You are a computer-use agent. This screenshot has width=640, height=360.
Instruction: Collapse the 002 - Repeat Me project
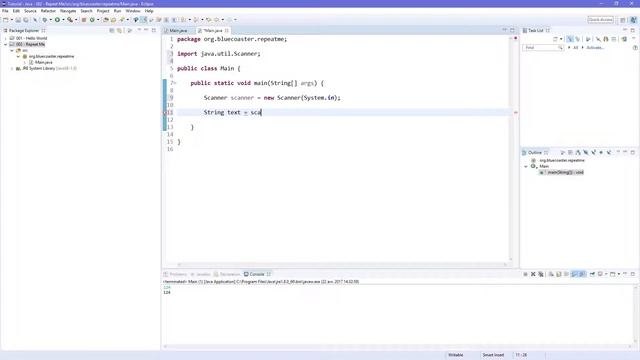[x=6, y=44]
